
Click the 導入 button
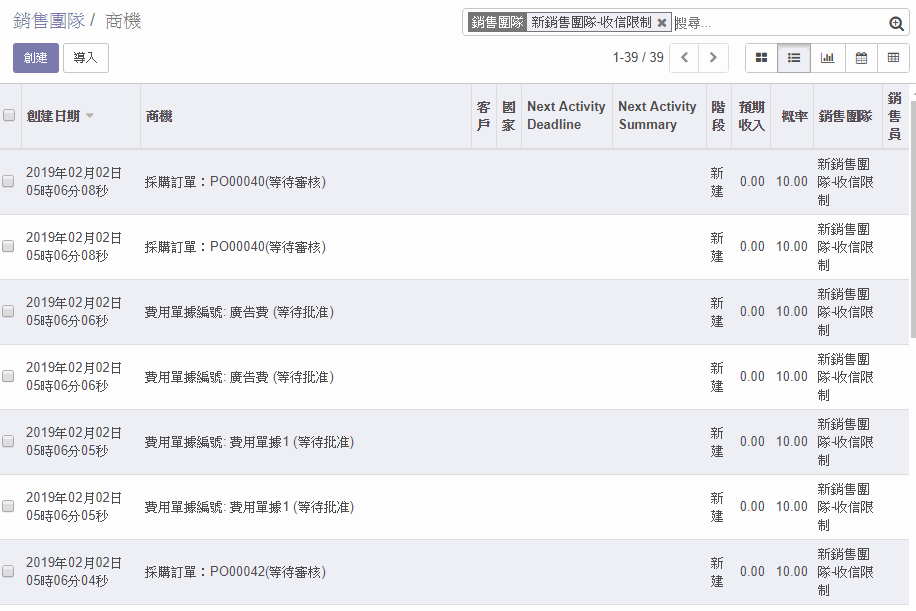coord(85,58)
